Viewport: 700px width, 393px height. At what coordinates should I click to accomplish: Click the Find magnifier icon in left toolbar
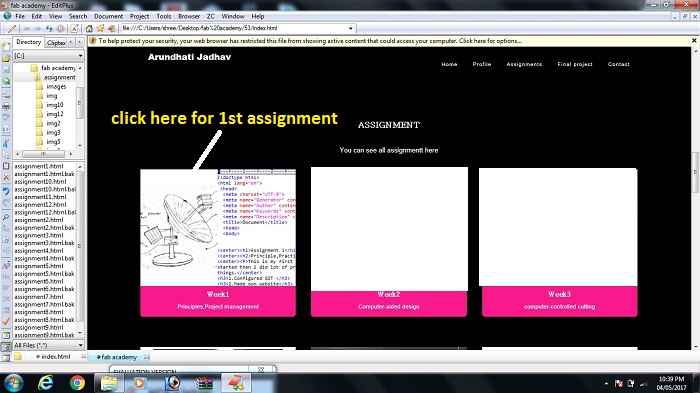pyautogui.click(x=6, y=217)
